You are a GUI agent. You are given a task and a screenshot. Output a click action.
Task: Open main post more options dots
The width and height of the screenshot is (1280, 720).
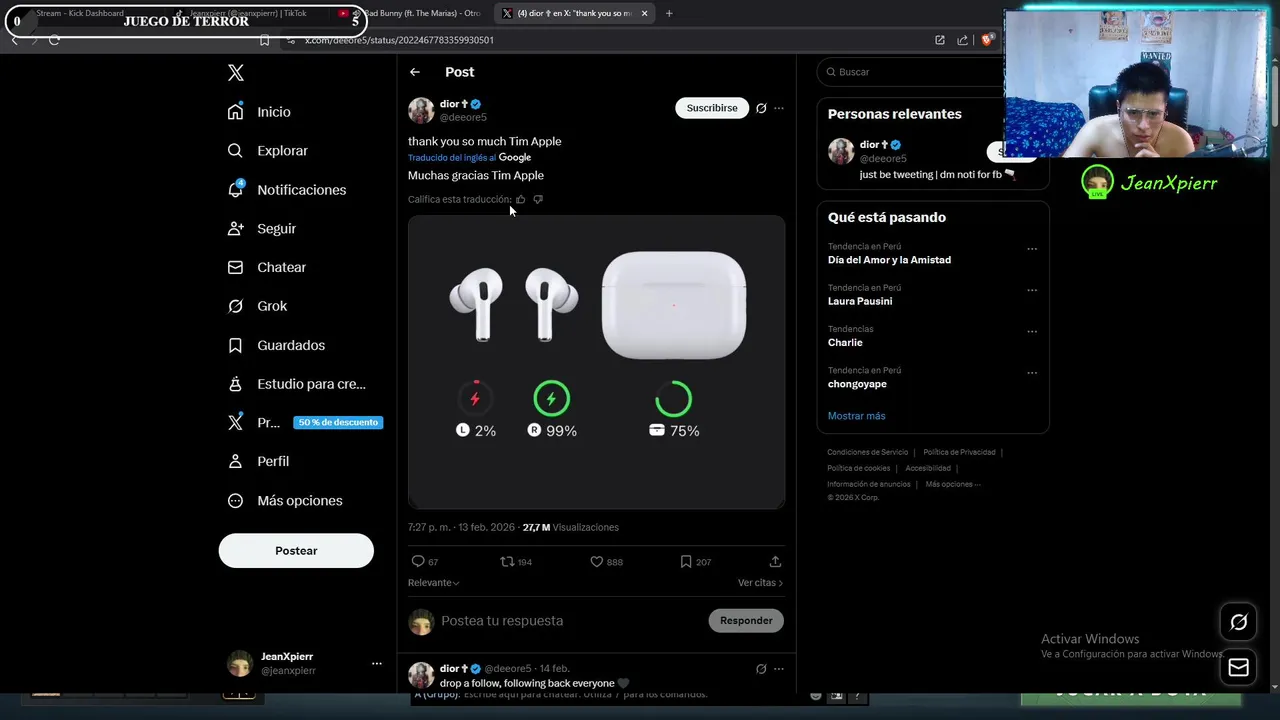[779, 108]
